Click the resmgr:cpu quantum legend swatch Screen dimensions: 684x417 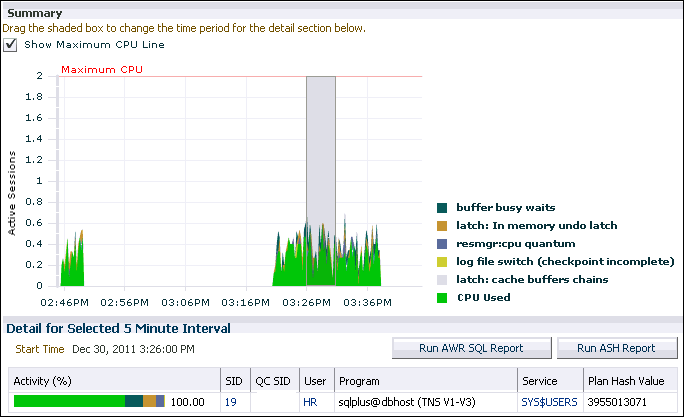[x=441, y=243]
